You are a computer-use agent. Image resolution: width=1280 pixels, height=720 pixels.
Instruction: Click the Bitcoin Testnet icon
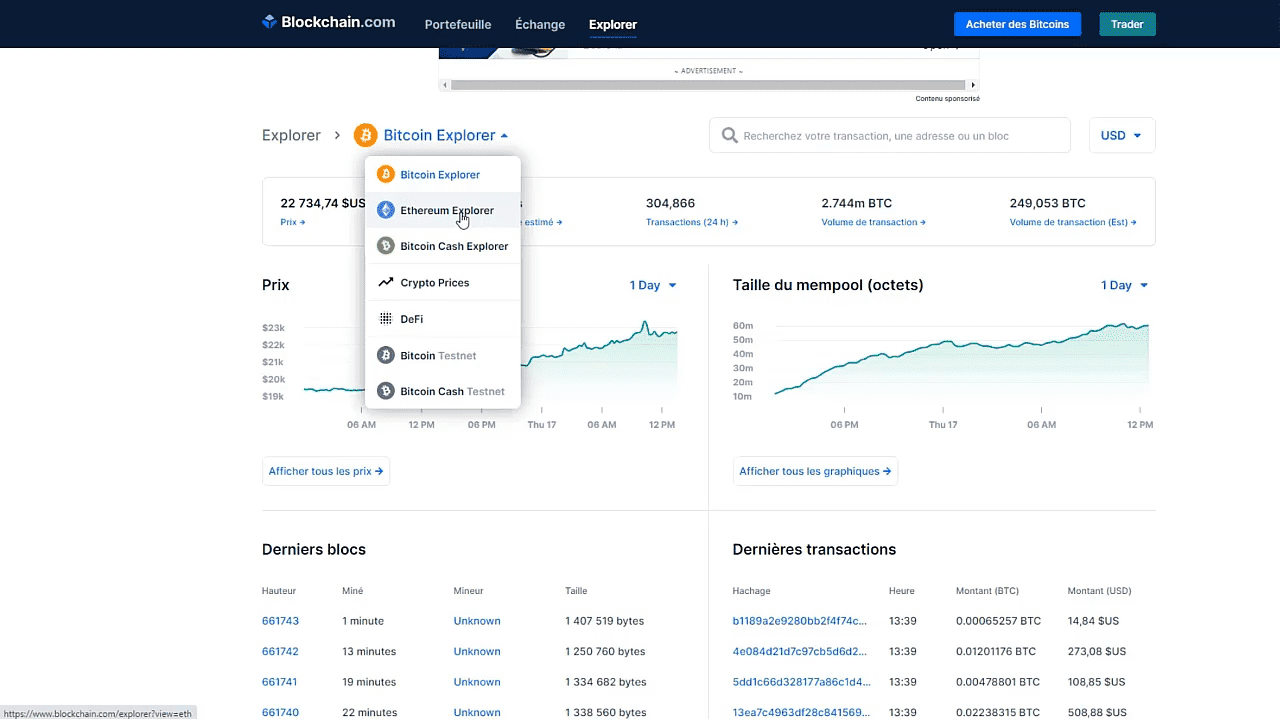point(386,355)
